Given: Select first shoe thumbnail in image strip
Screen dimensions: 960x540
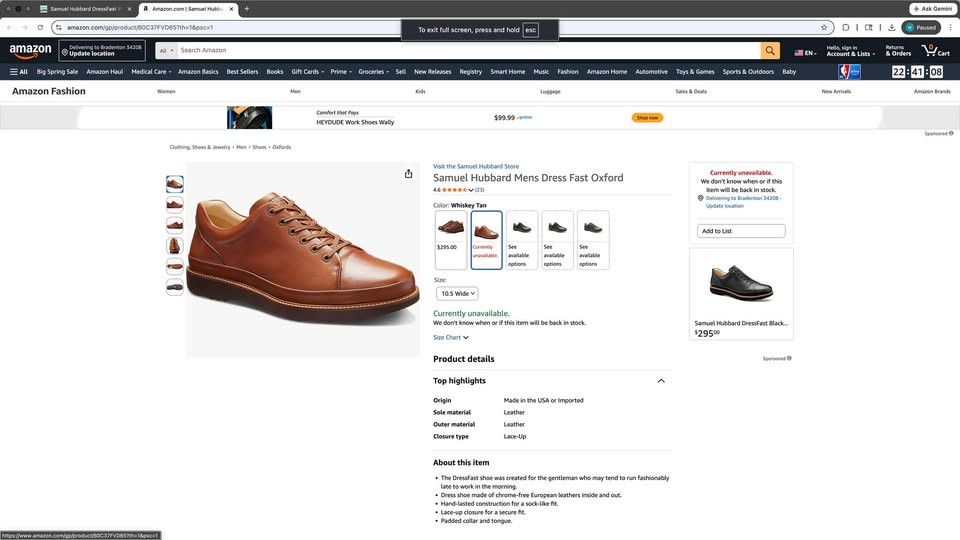Looking at the screenshot, I should point(174,184).
